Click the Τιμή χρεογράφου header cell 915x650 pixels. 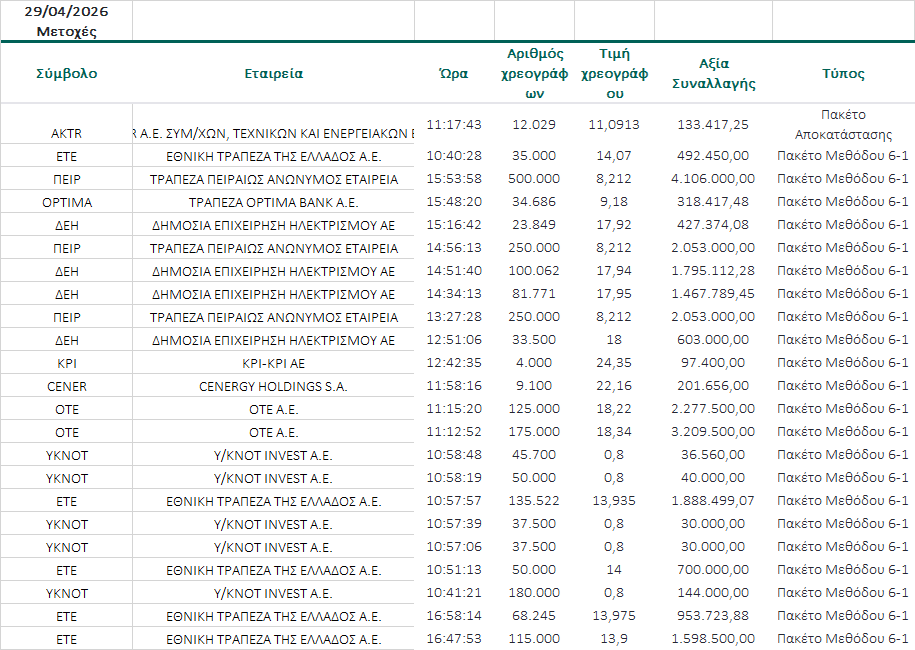coord(614,73)
